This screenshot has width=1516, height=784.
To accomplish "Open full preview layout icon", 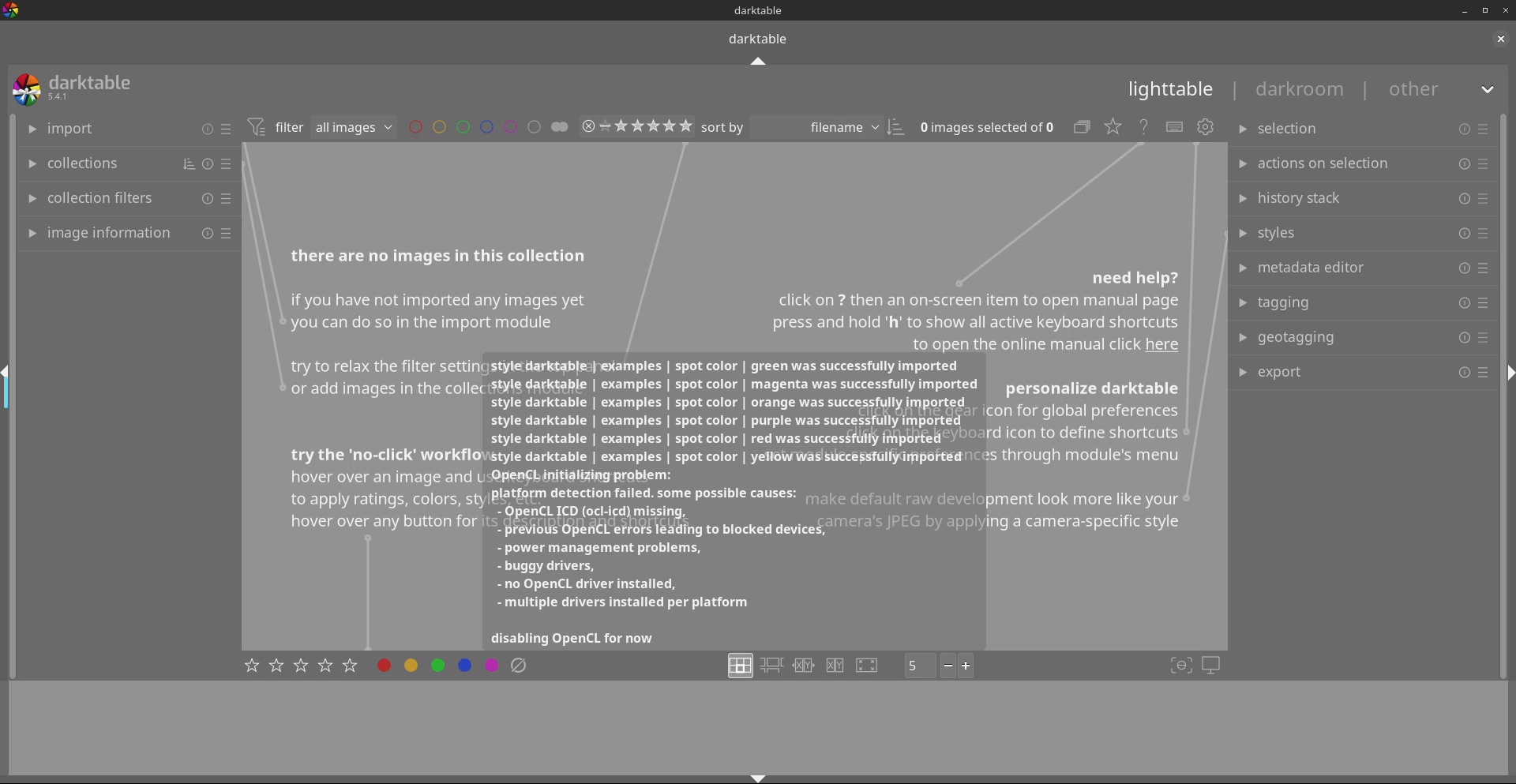I will 866,666.
